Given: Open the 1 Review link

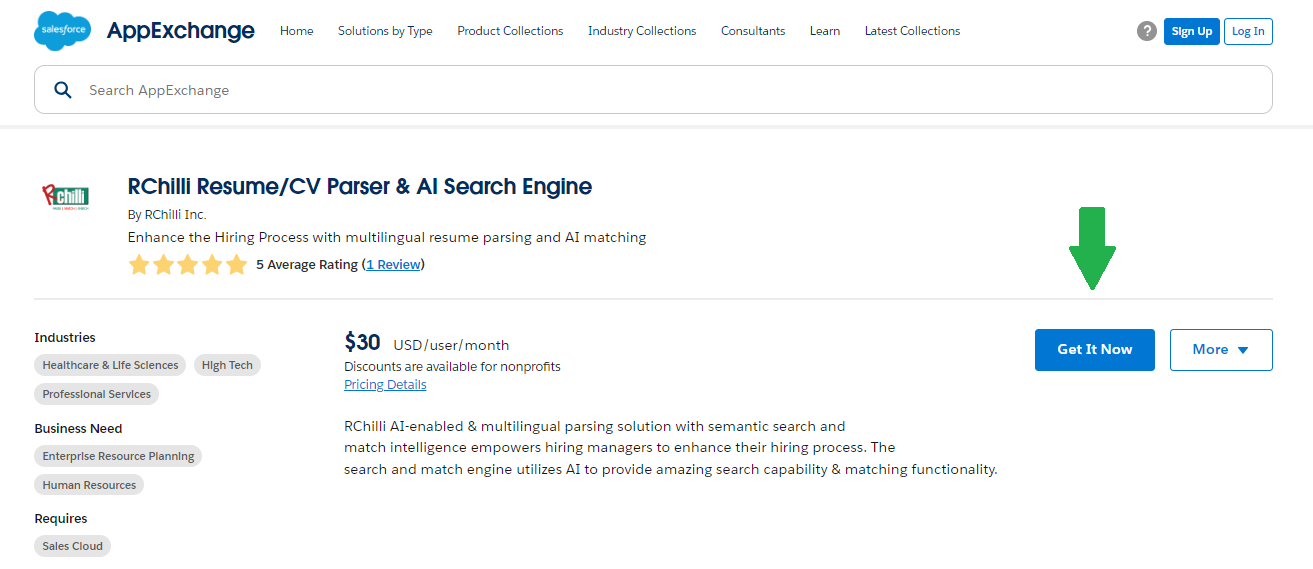Looking at the screenshot, I should click(x=393, y=265).
